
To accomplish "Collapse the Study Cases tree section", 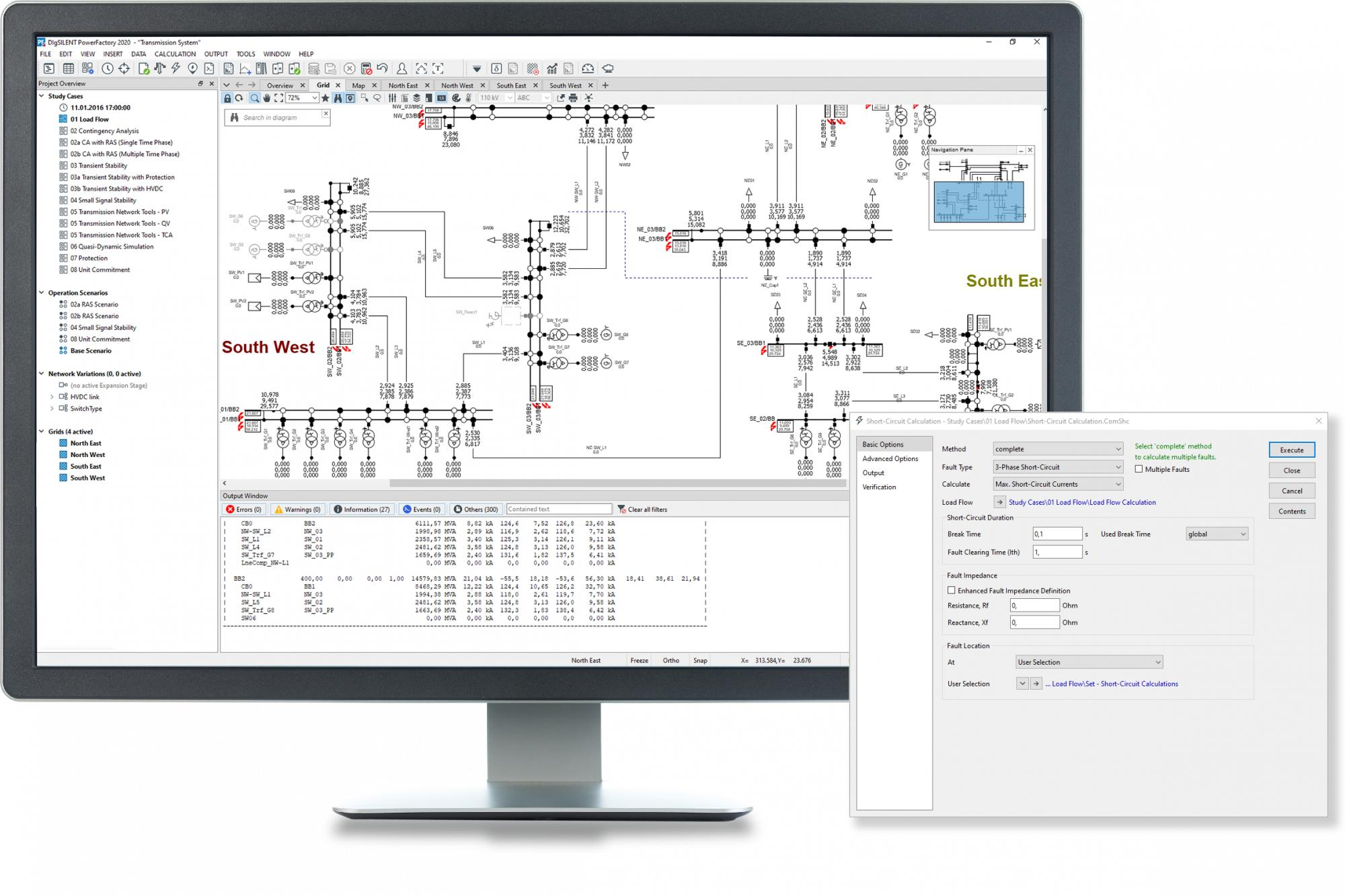I will click(x=42, y=96).
